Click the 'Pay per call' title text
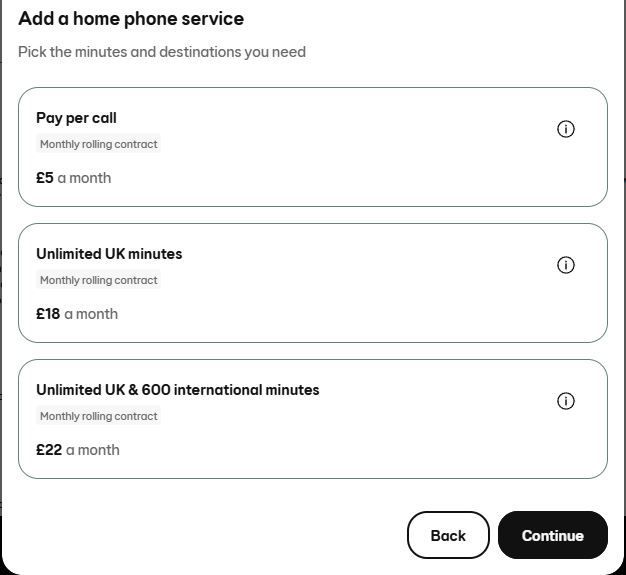The image size is (626, 575). pyautogui.click(x=76, y=118)
